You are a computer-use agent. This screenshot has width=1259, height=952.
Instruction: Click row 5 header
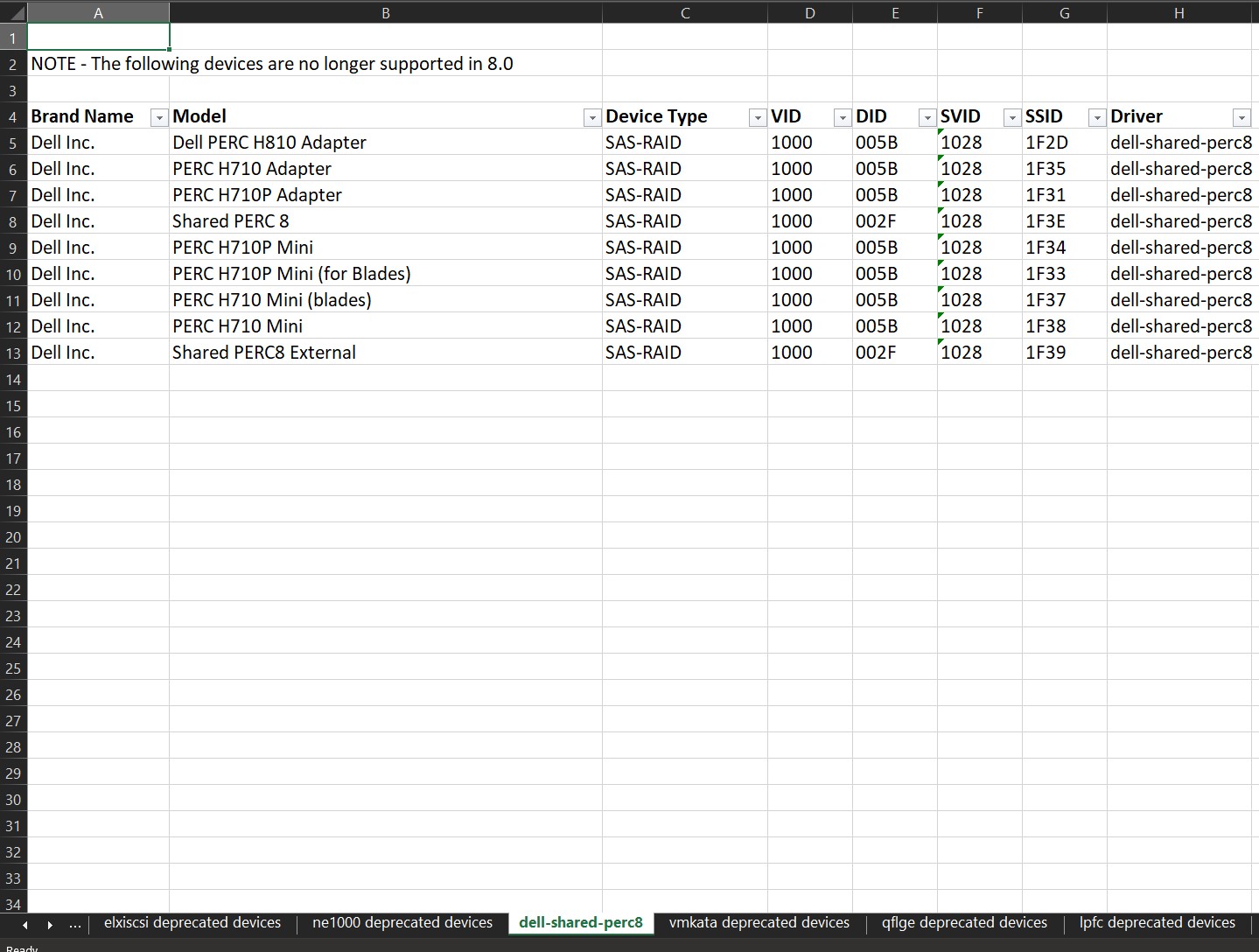coord(12,142)
